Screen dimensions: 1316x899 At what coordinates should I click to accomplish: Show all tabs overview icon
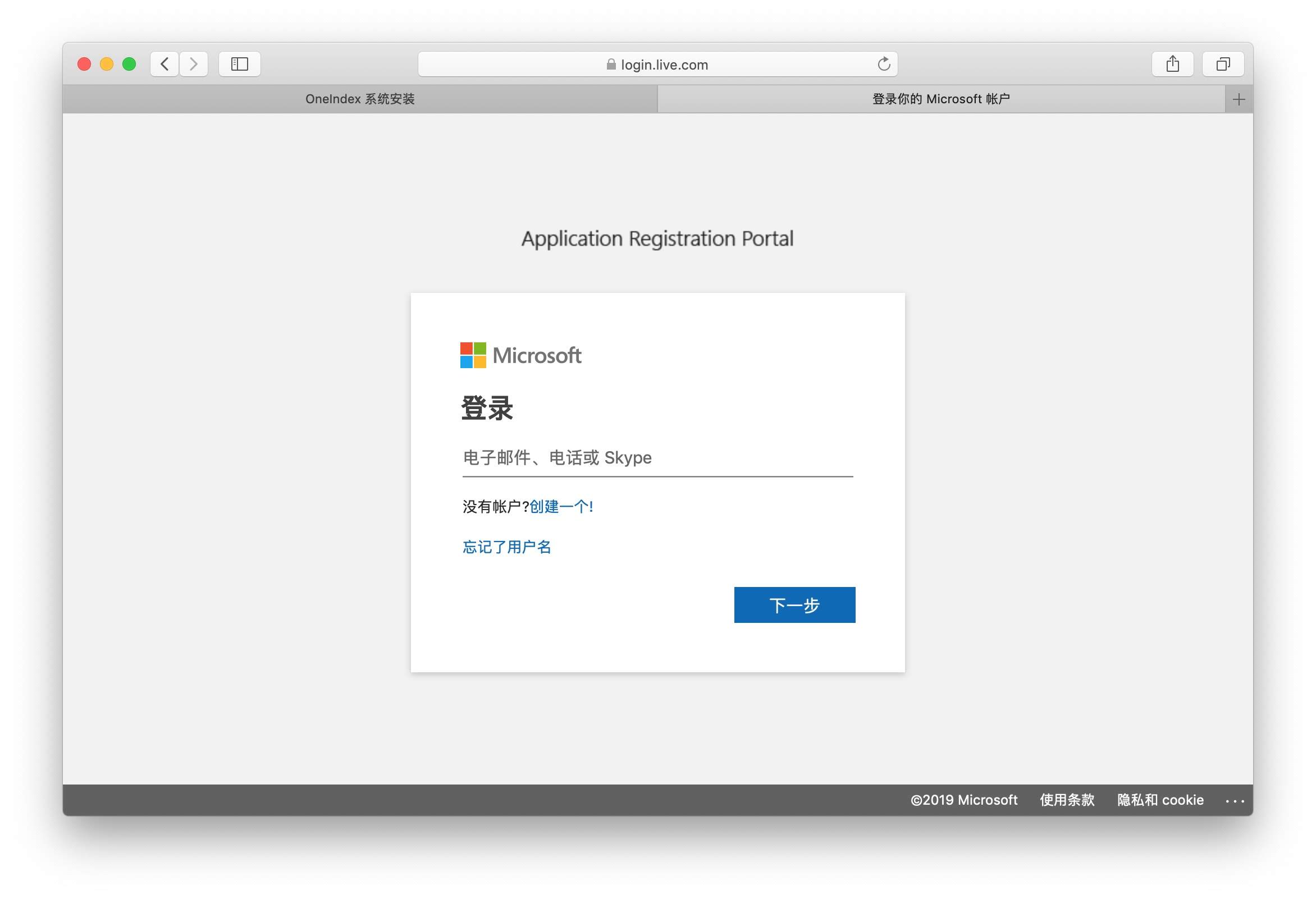(1223, 64)
